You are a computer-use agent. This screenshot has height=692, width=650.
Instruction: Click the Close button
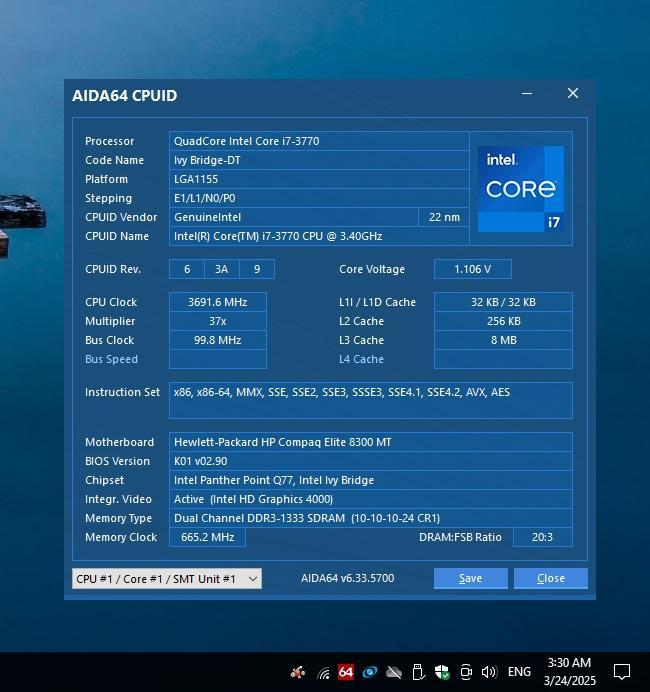coord(551,578)
